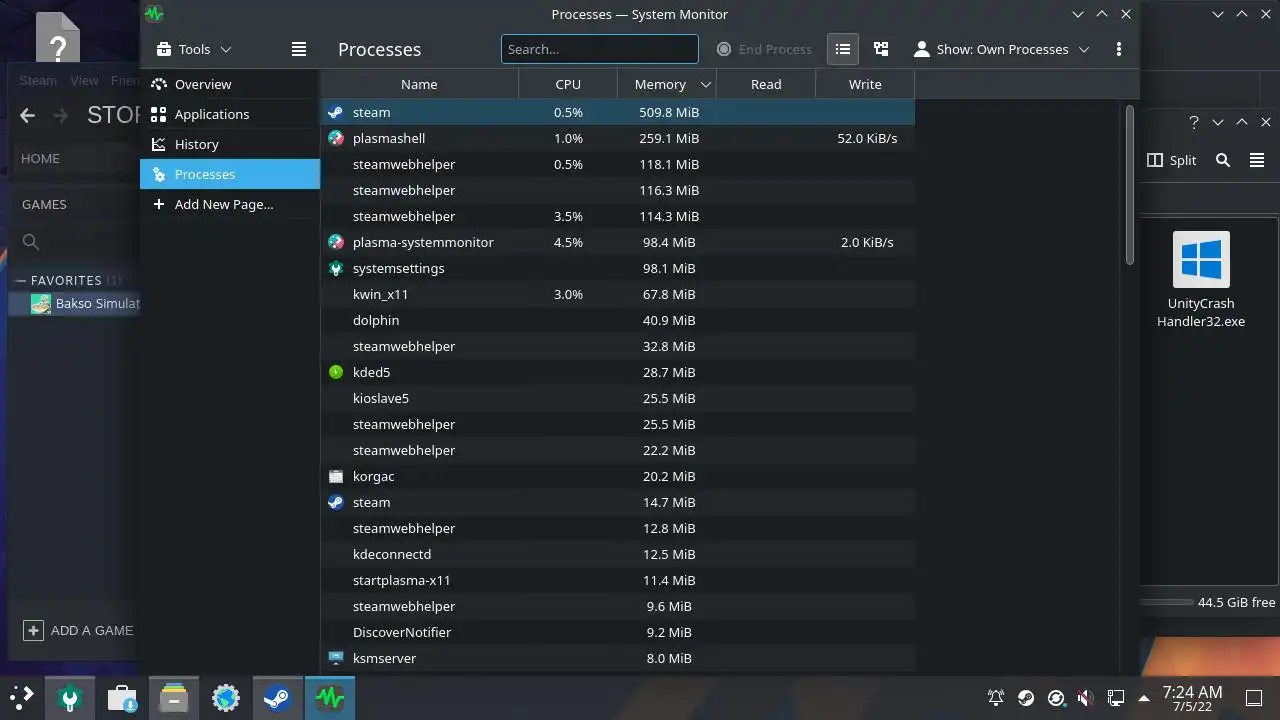This screenshot has height=720, width=1280.
Task: Select the dolphin process
Action: coord(617,320)
